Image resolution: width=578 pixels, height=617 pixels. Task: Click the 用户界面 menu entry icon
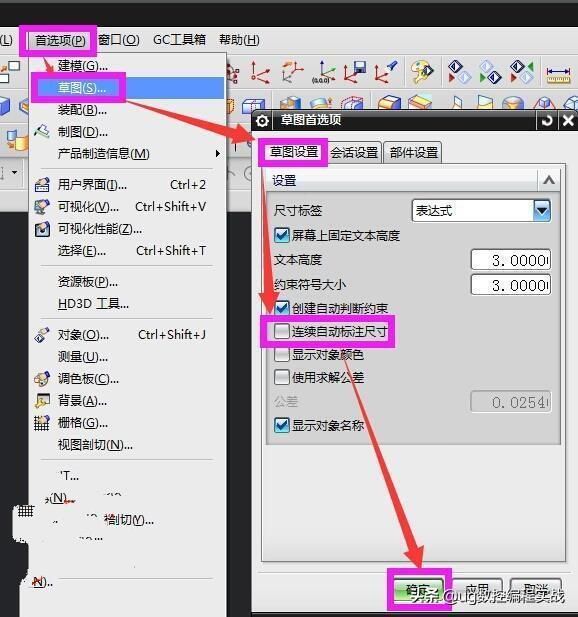click(42, 185)
